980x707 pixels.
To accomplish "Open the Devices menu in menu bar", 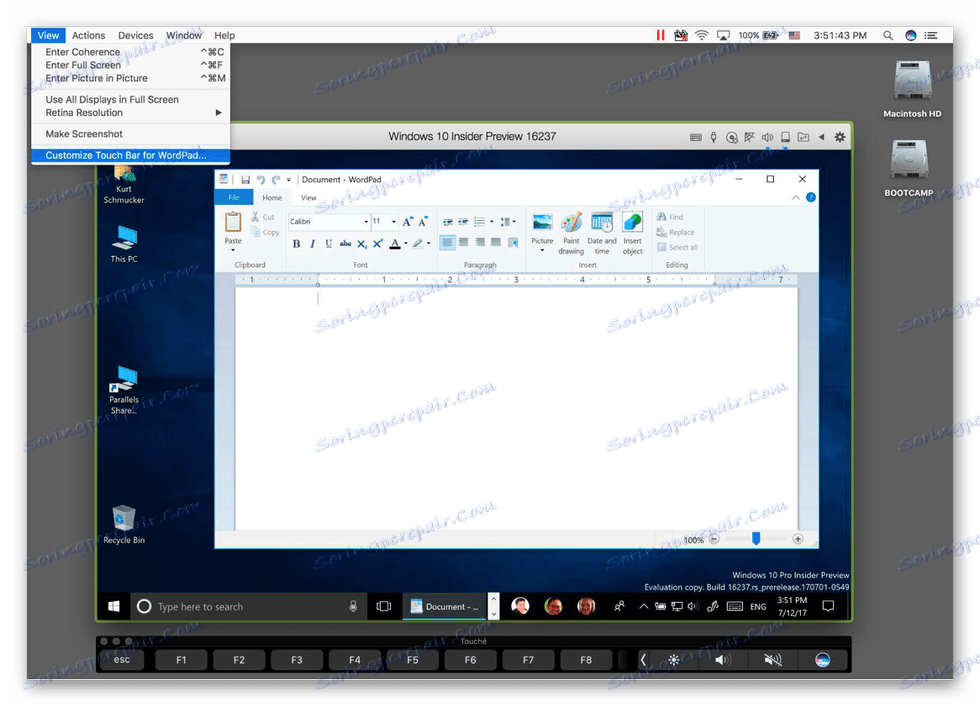I will [136, 36].
